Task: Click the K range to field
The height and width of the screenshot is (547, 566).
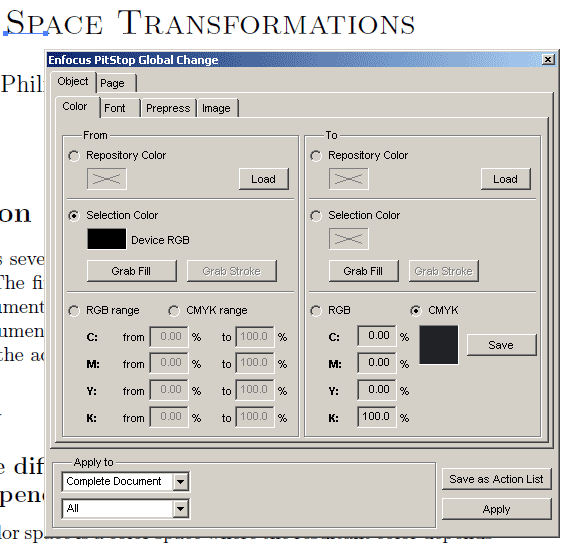Action: click(255, 417)
